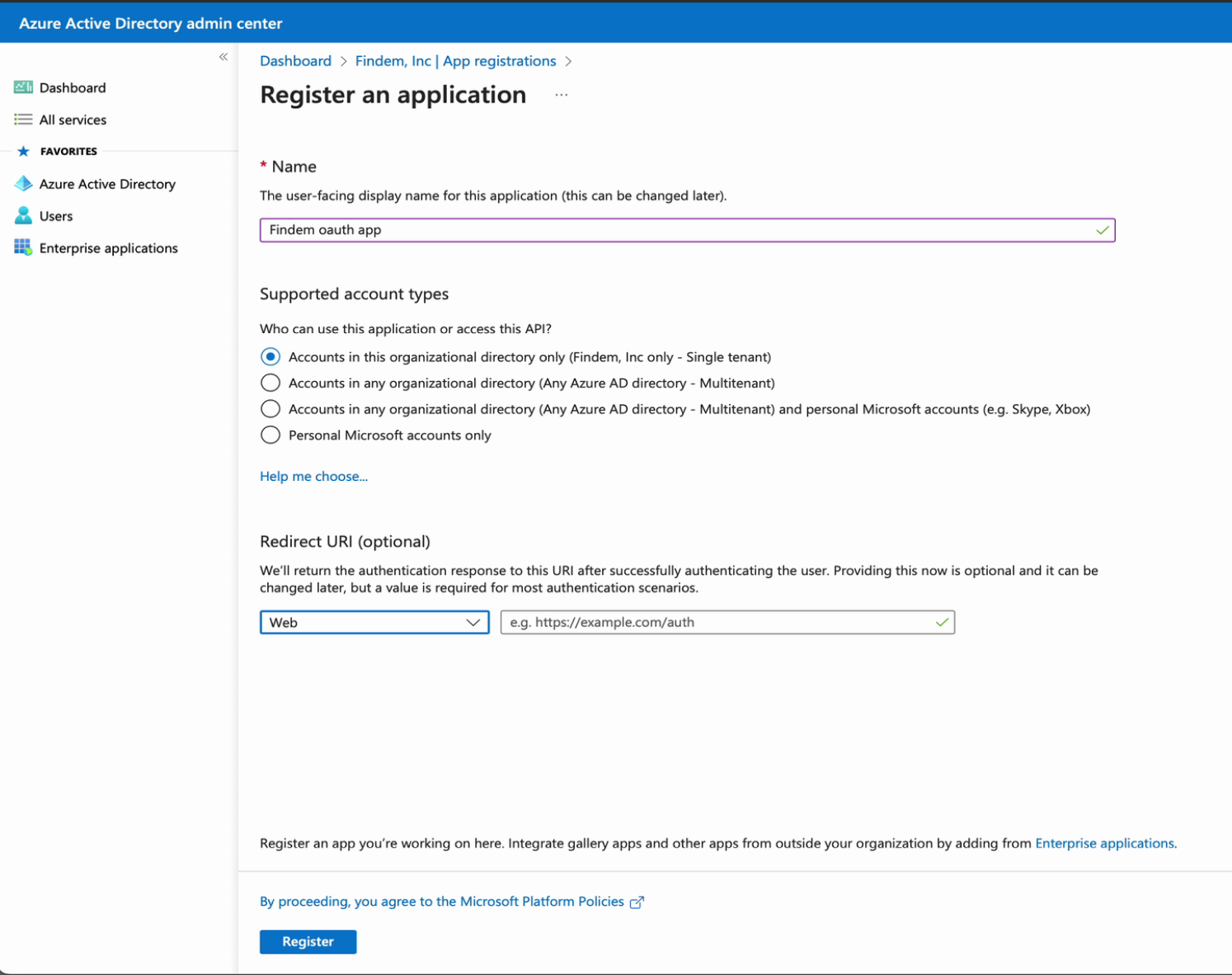The image size is (1232, 975).
Task: Click the Dashboard chart icon in sidebar
Action: coord(23,87)
